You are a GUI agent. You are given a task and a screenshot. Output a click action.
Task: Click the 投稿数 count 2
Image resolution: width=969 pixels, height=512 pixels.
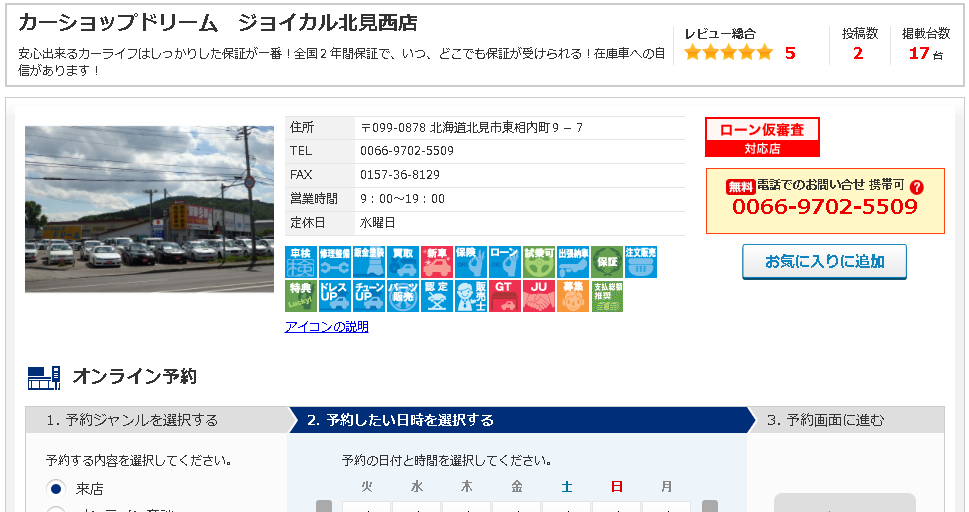[x=858, y=53]
